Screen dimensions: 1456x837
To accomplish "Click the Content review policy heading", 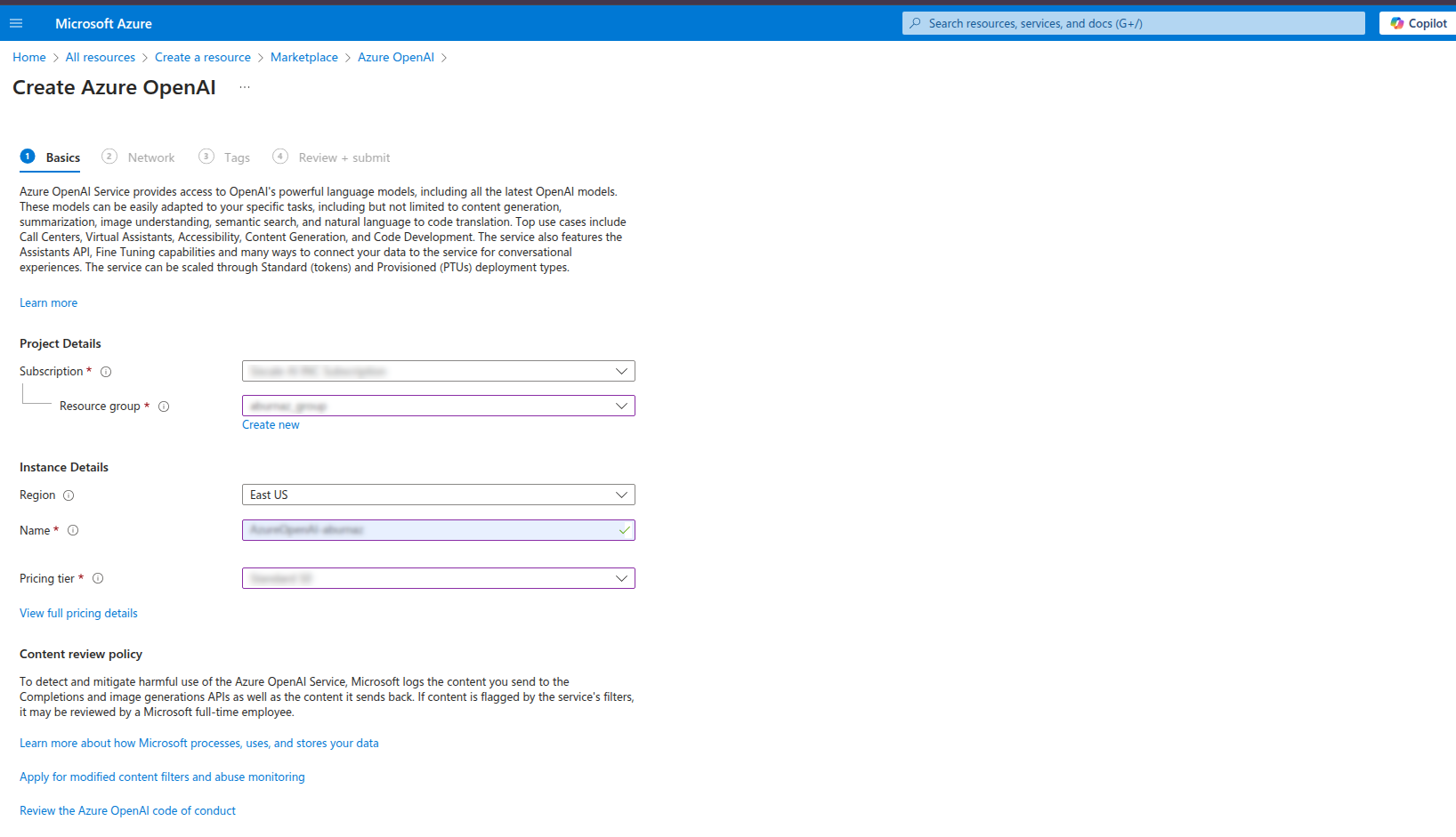I will pyautogui.click(x=81, y=654).
